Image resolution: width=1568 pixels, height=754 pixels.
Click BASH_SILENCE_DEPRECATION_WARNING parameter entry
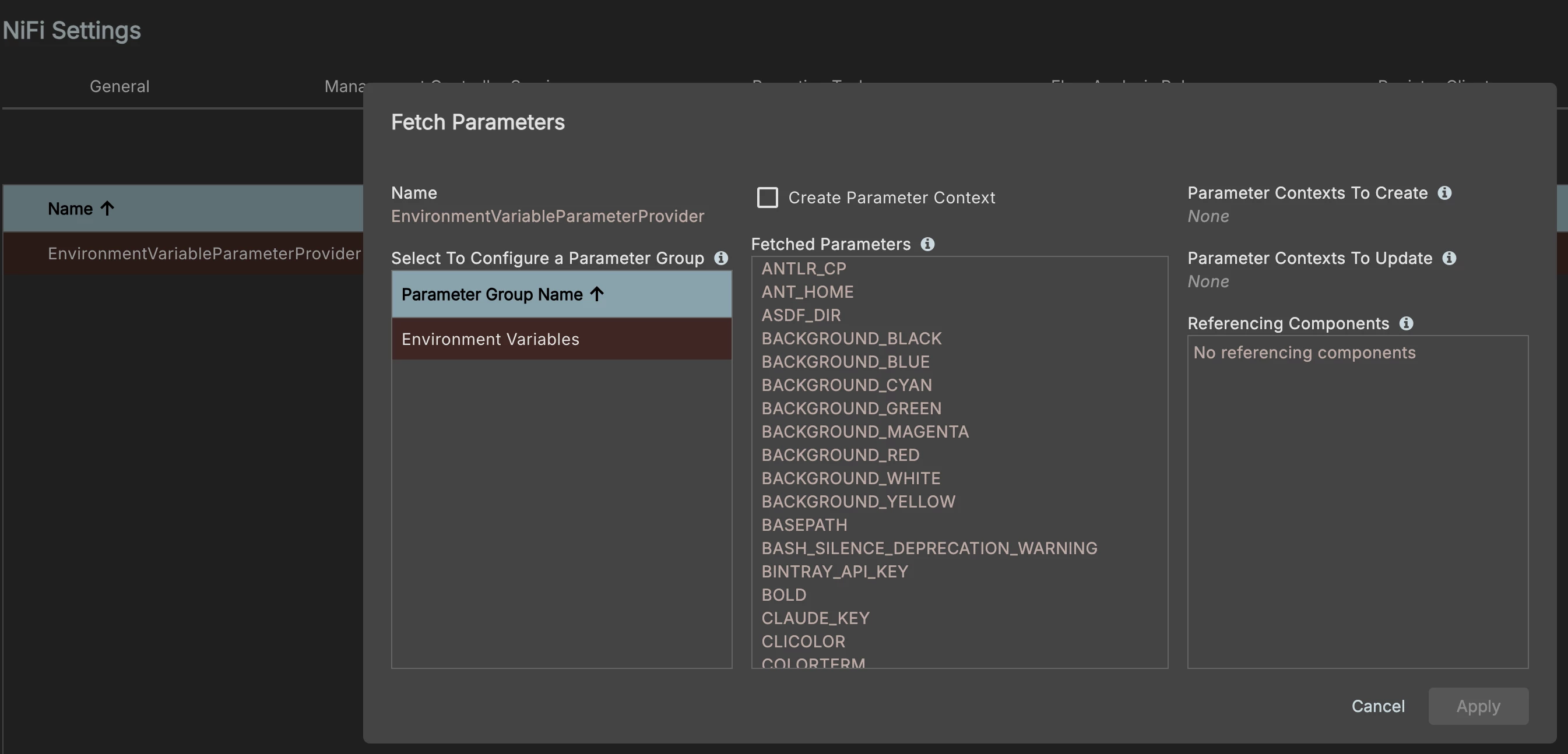[x=929, y=548]
